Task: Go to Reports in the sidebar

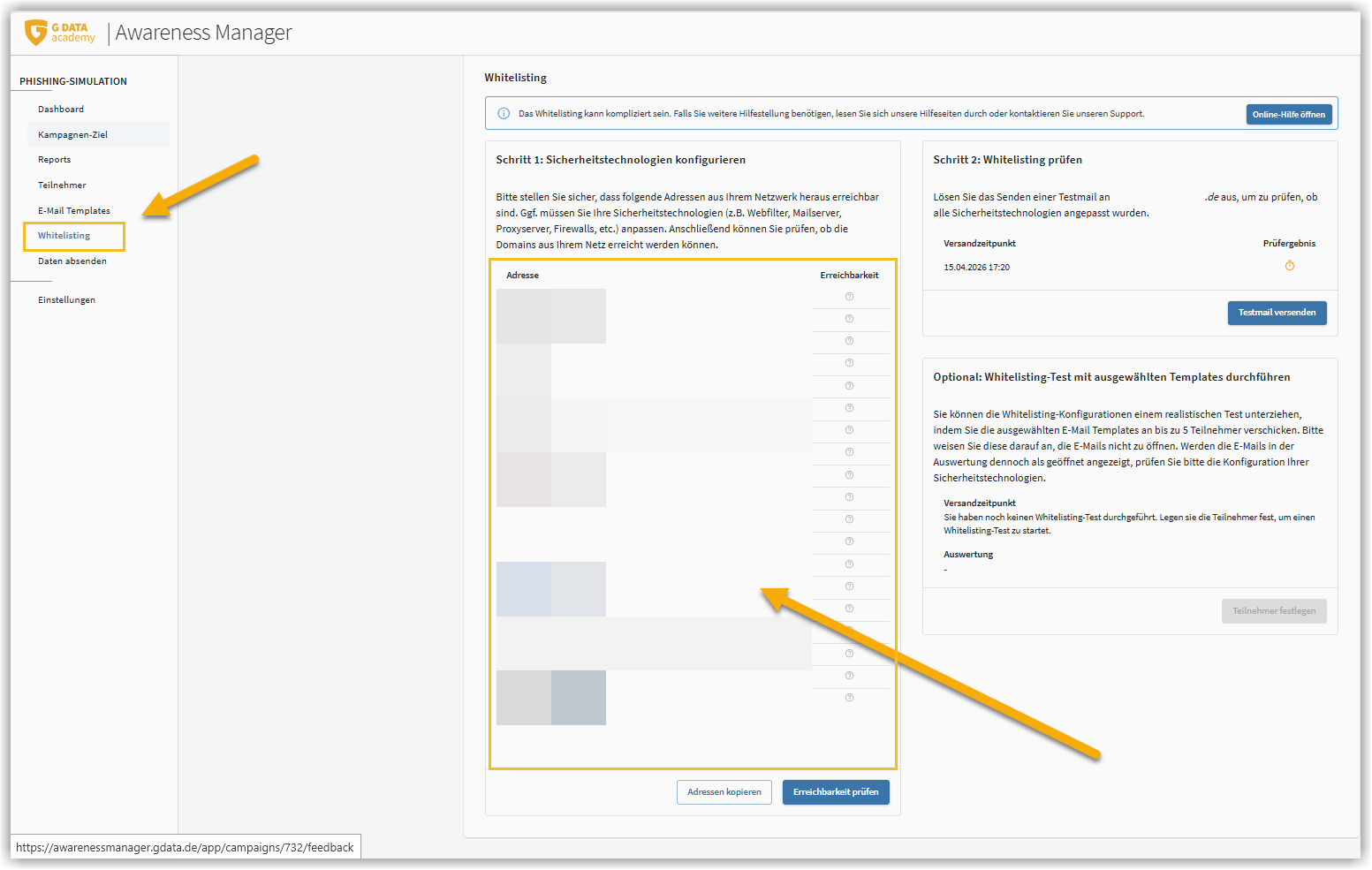Action: [x=54, y=160]
